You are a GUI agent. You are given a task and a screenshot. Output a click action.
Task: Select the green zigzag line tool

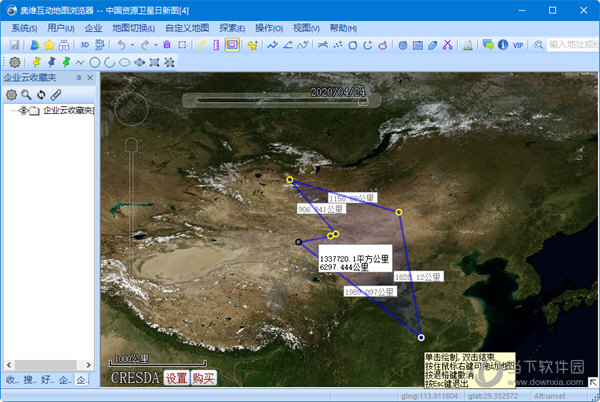tap(80, 62)
